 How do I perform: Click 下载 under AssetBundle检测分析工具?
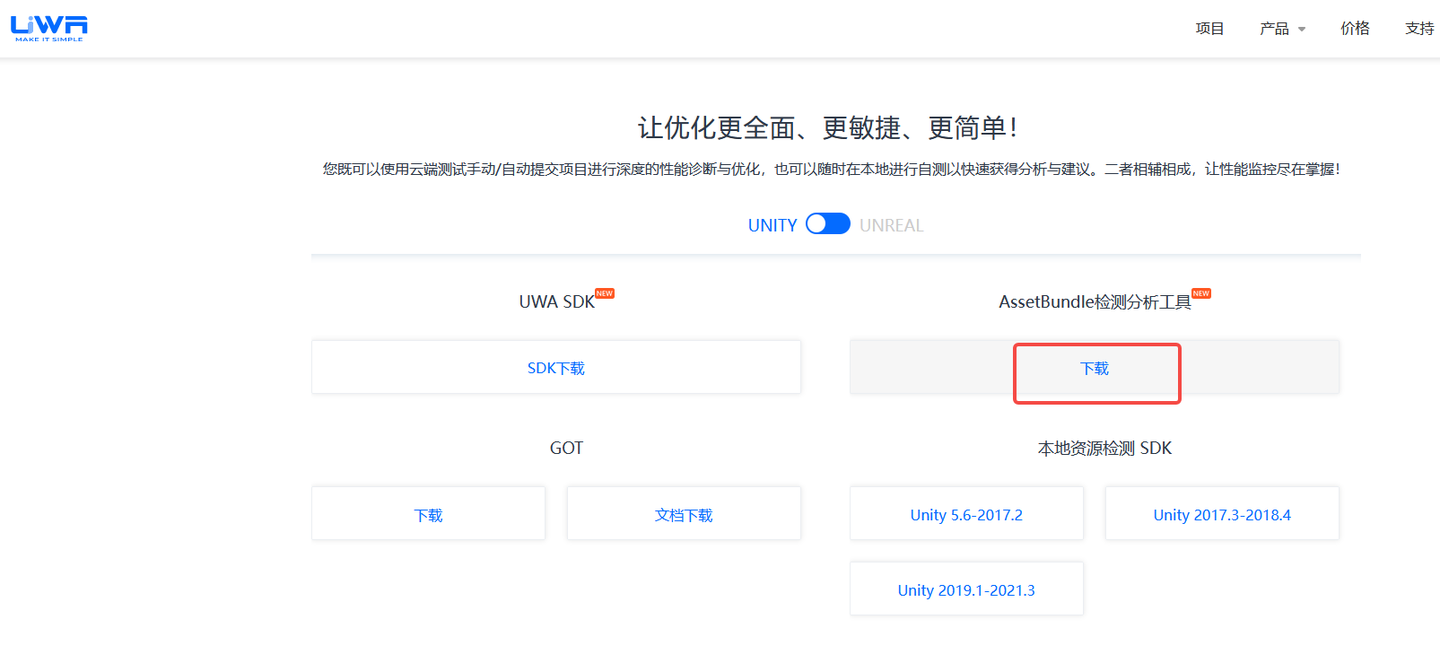tap(1095, 367)
